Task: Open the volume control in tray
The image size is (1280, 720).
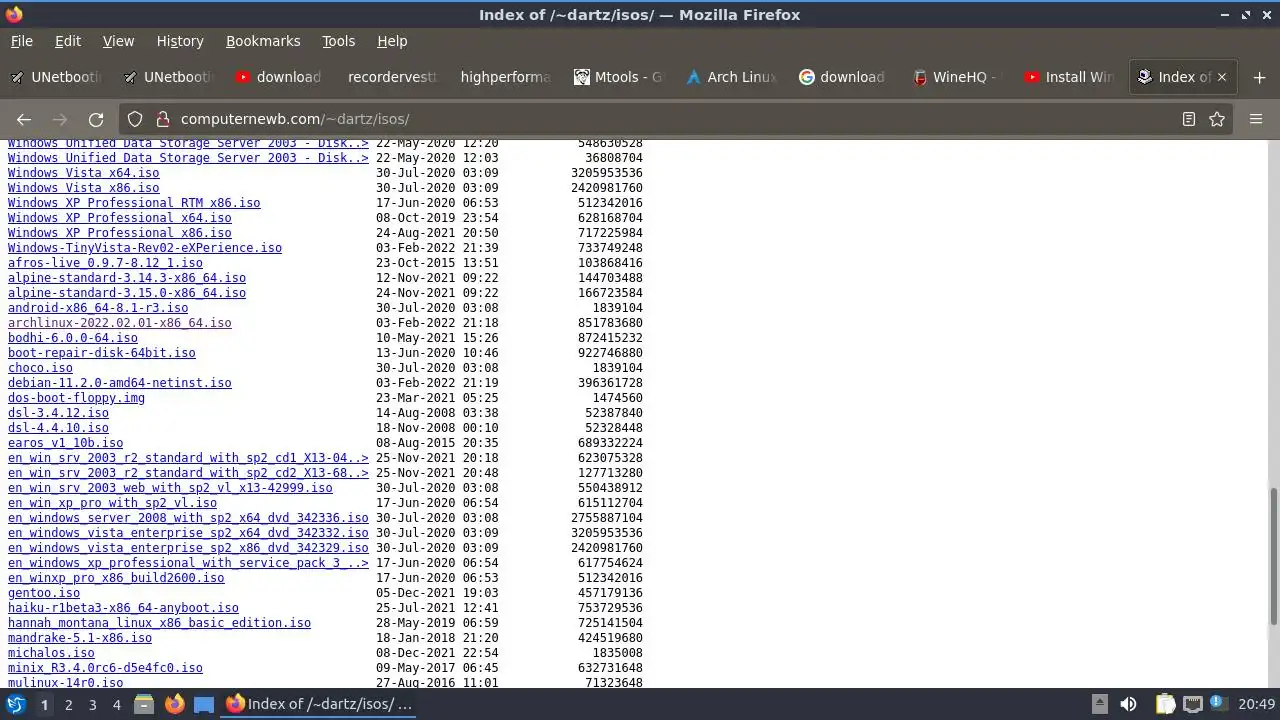Action: tap(1129, 704)
